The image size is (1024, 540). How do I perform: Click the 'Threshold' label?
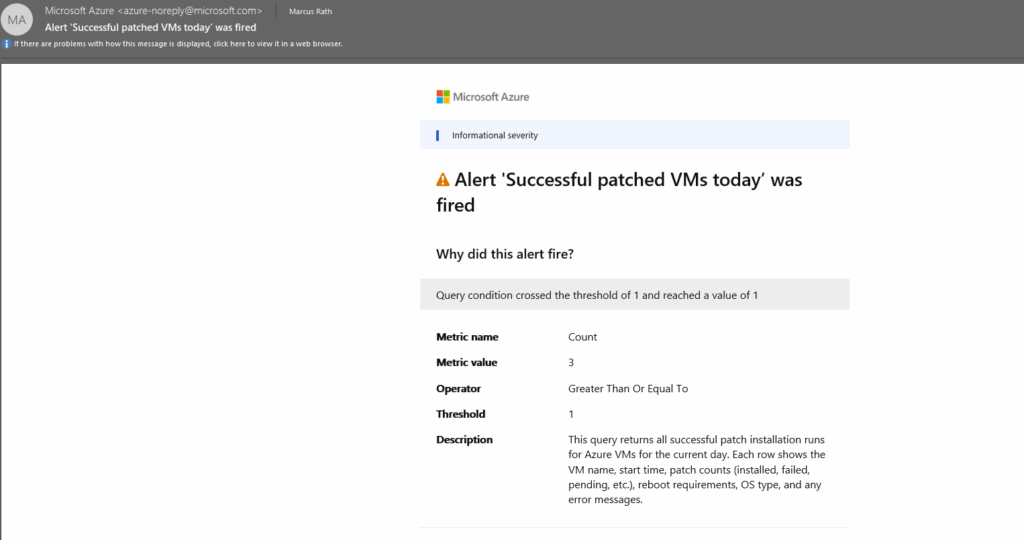click(x=460, y=414)
